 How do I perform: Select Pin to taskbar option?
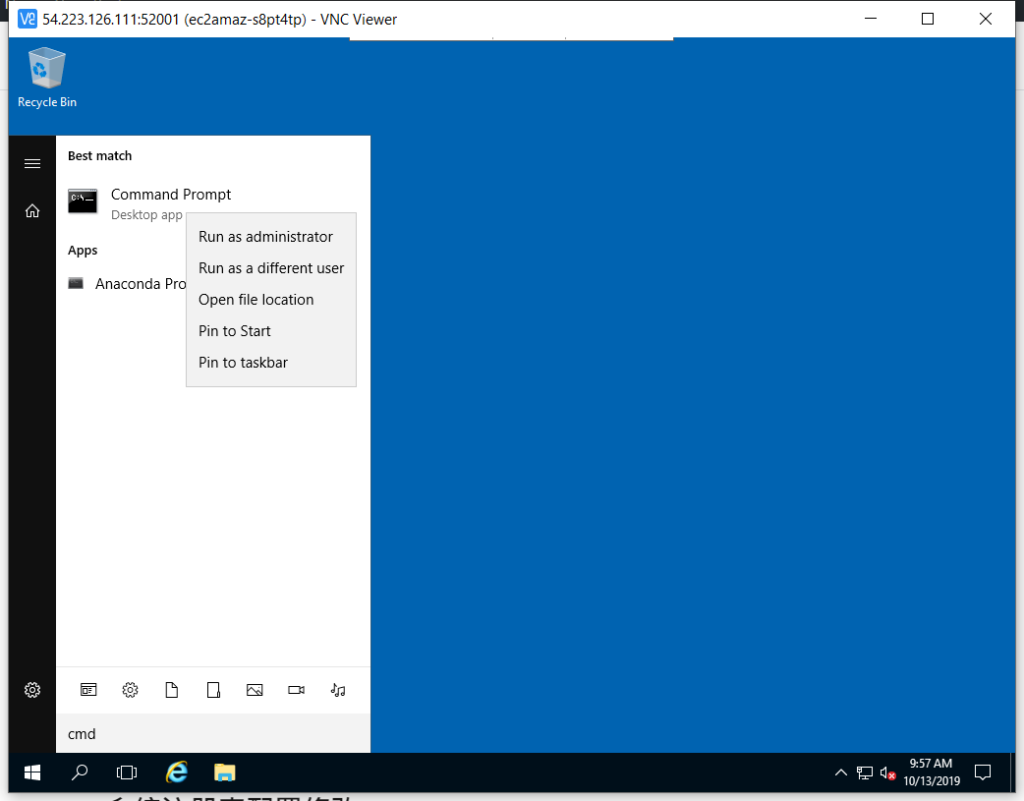click(243, 363)
